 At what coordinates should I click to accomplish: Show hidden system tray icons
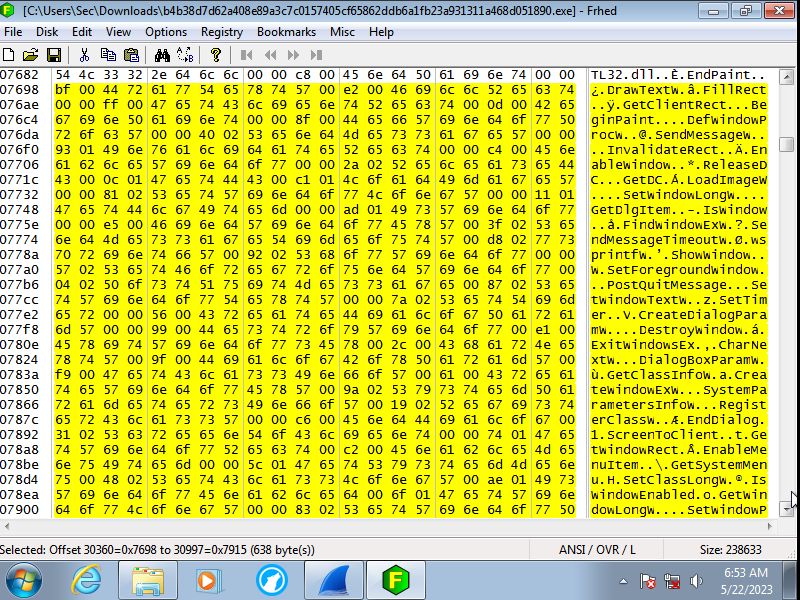click(623, 581)
